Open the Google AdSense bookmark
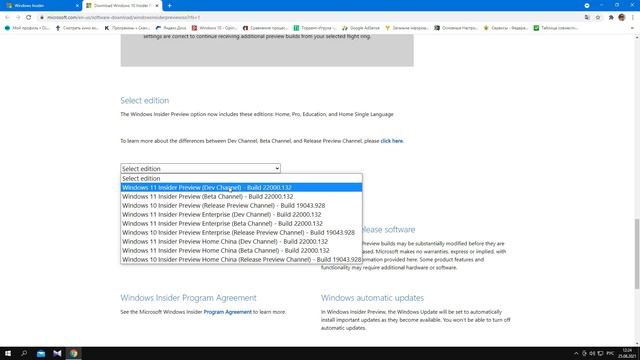The width and height of the screenshot is (640, 360). [x=361, y=28]
